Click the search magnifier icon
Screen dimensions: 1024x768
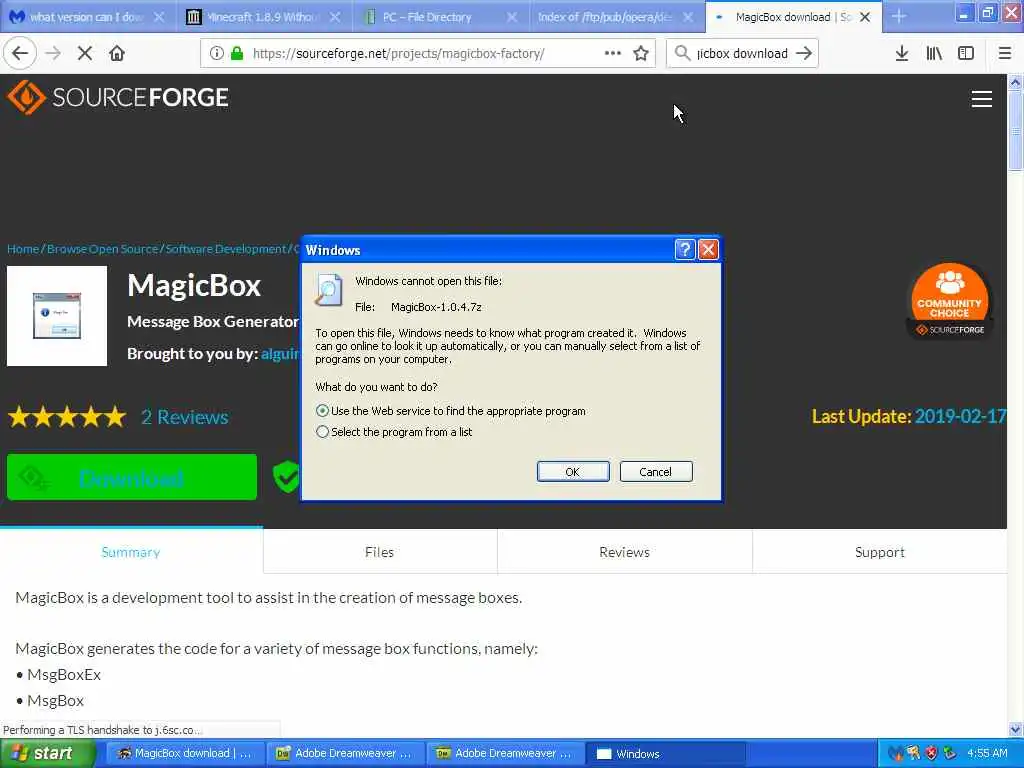pyautogui.click(x=682, y=54)
